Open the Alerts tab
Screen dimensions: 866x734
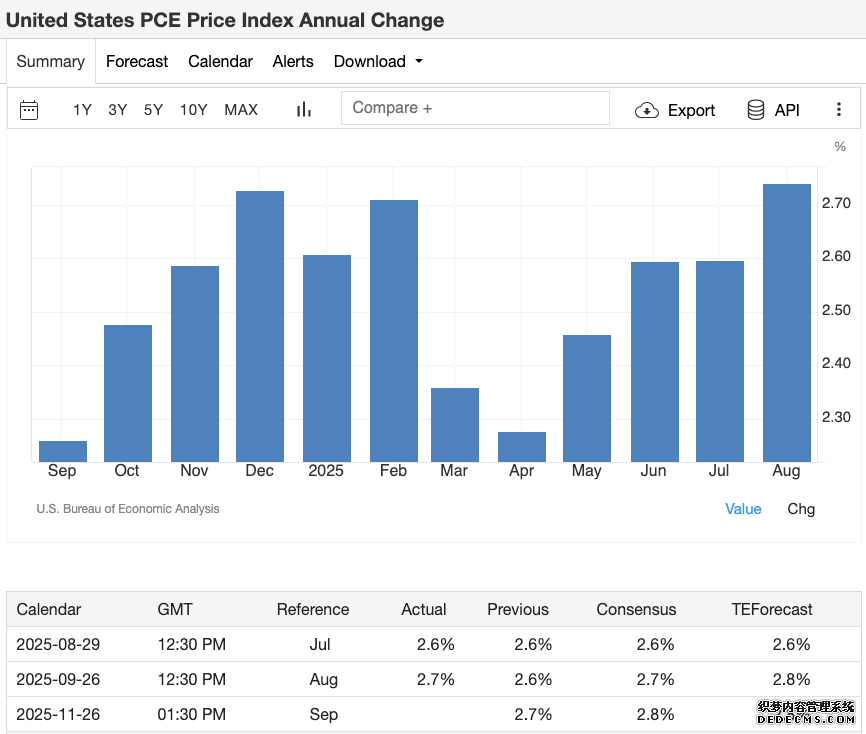tap(293, 61)
